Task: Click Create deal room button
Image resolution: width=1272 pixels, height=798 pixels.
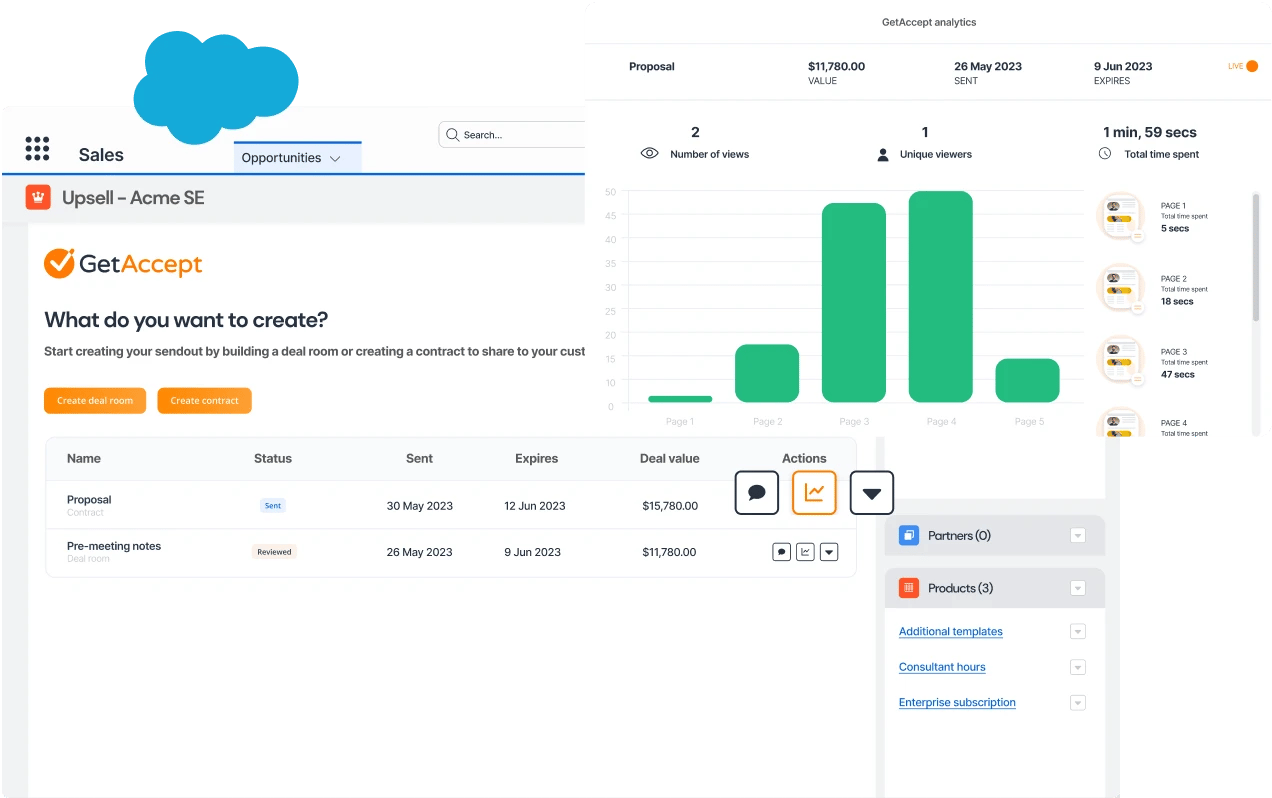Action: click(x=95, y=400)
